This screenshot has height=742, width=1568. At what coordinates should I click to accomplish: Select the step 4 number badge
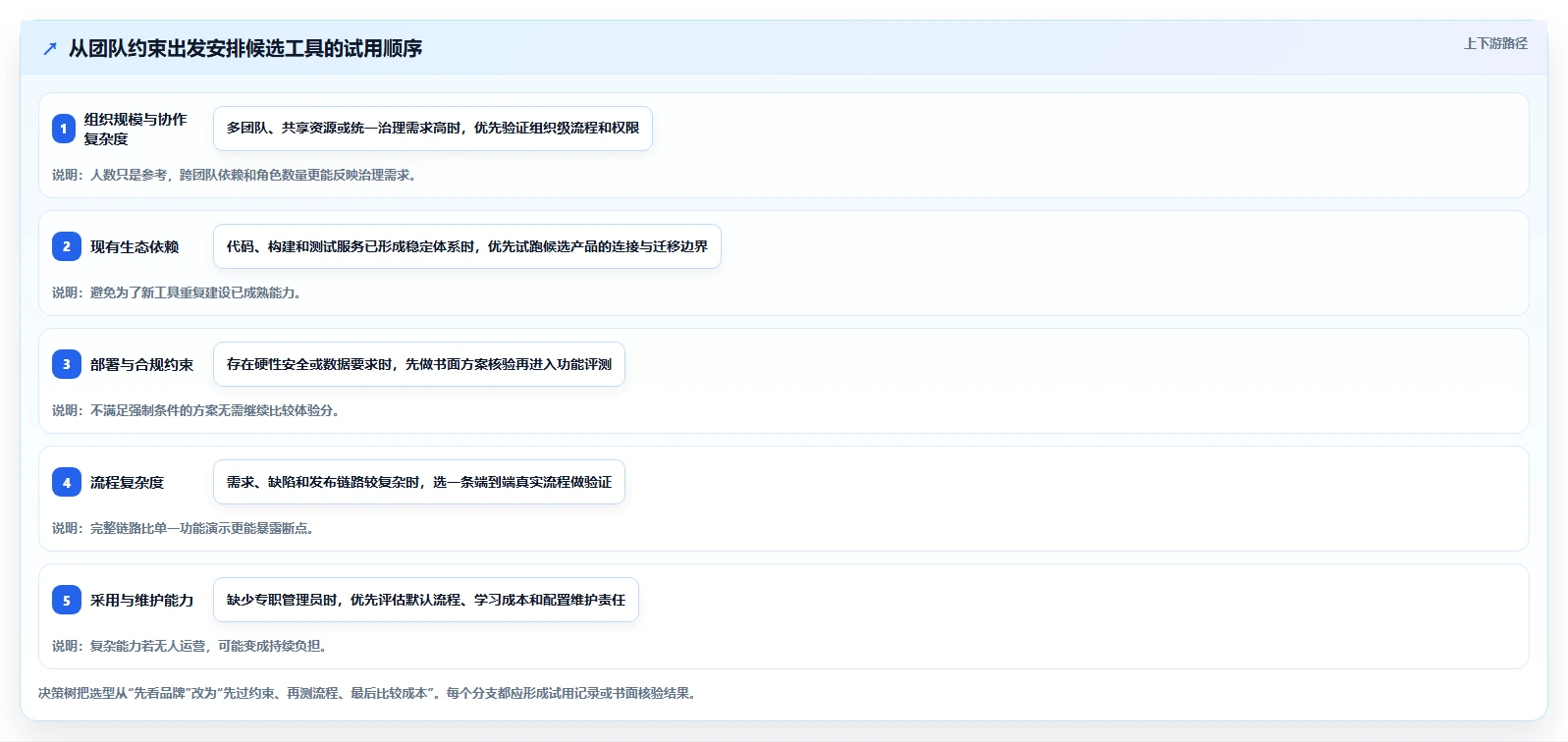pyautogui.click(x=67, y=482)
